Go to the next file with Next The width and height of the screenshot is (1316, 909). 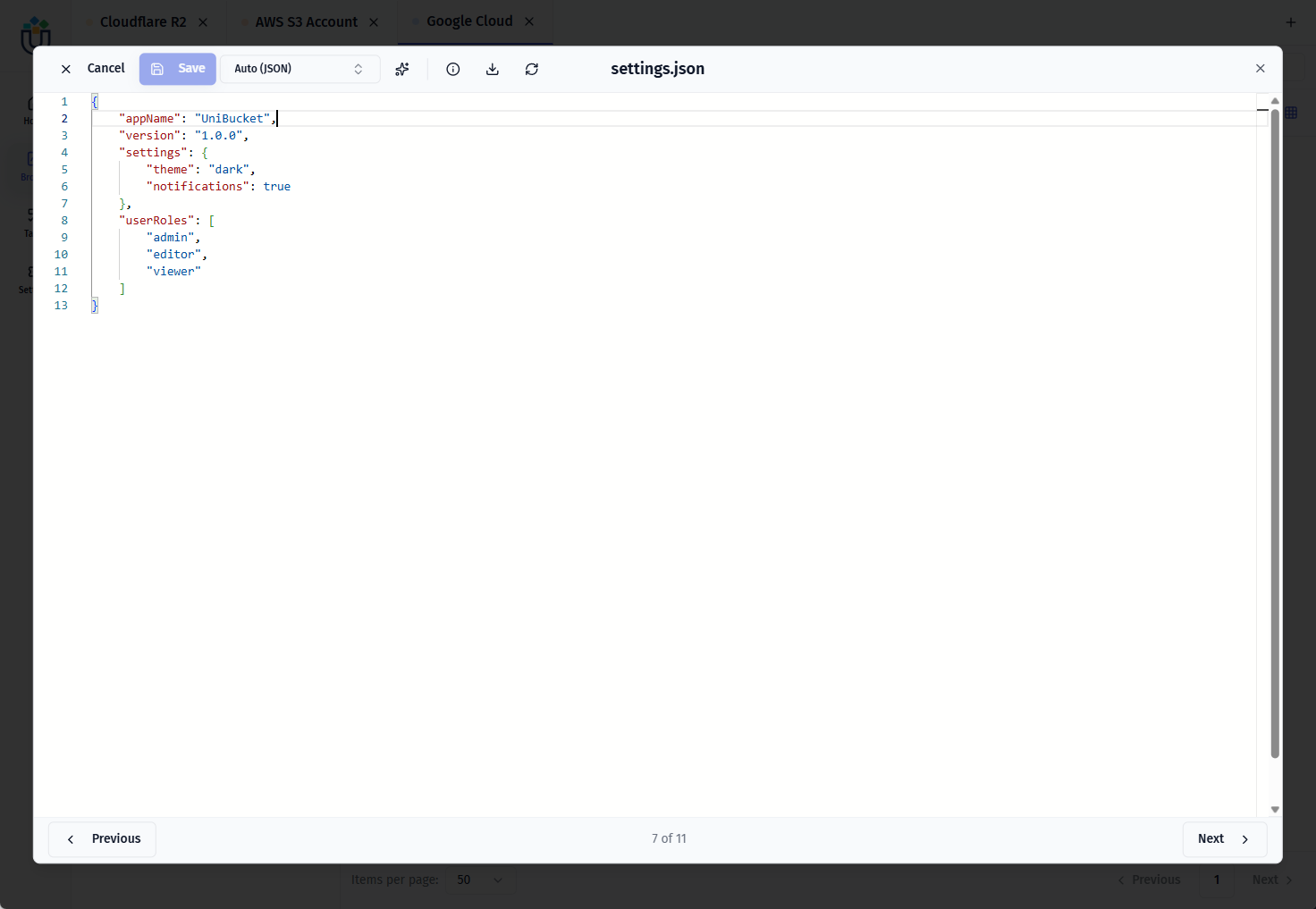pyautogui.click(x=1224, y=838)
